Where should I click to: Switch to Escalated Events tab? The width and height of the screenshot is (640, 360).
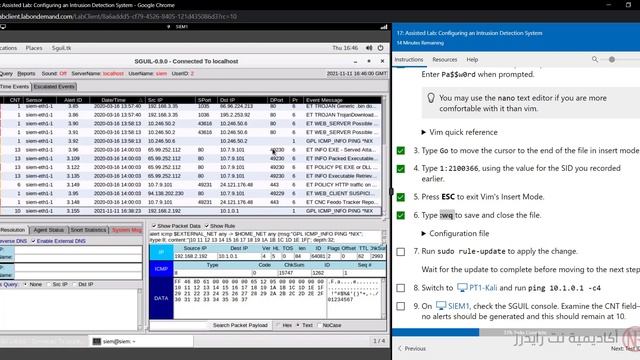coord(54,87)
